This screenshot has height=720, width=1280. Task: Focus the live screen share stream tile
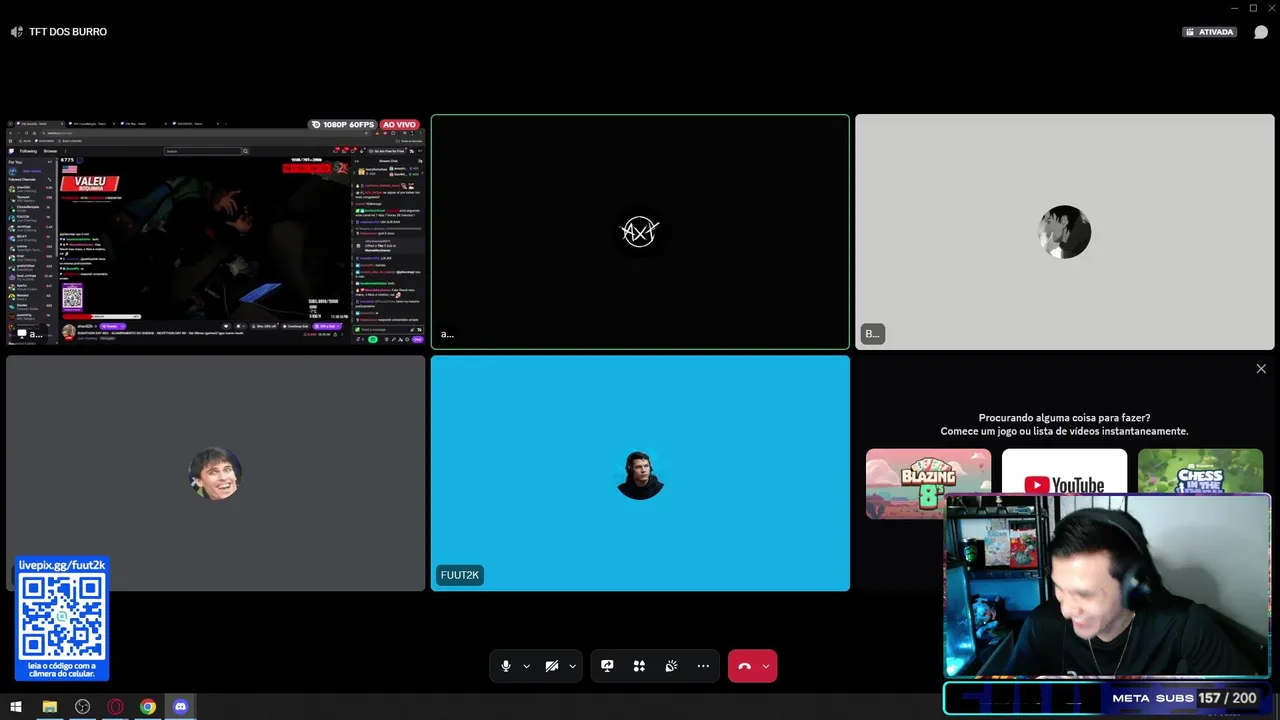pos(215,232)
